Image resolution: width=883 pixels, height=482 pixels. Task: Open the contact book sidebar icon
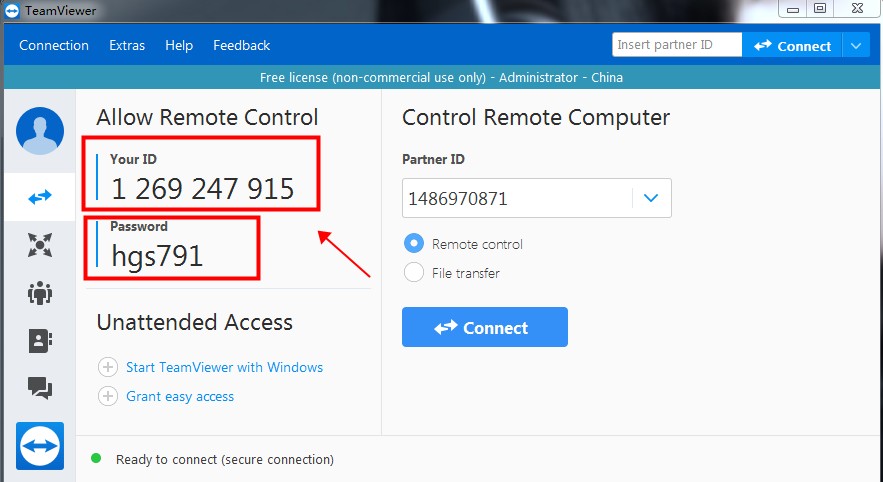(39, 341)
